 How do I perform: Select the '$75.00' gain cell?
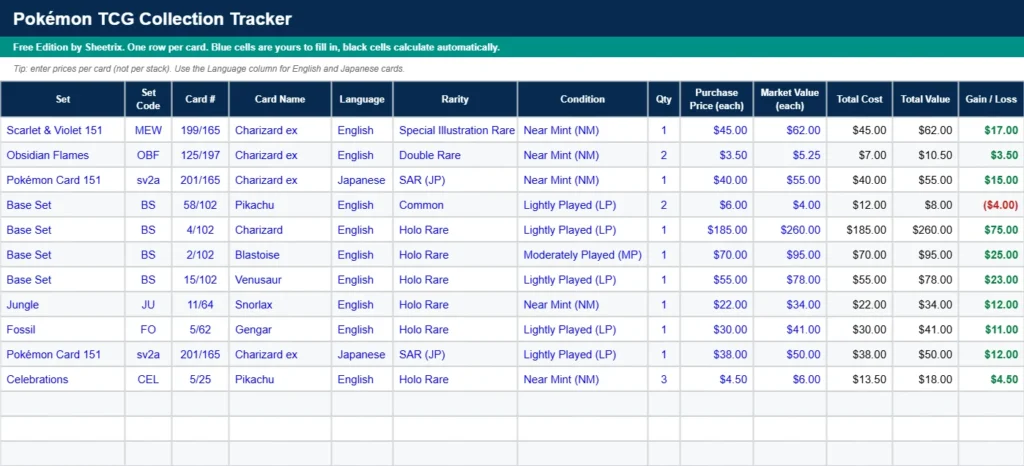click(x=991, y=230)
